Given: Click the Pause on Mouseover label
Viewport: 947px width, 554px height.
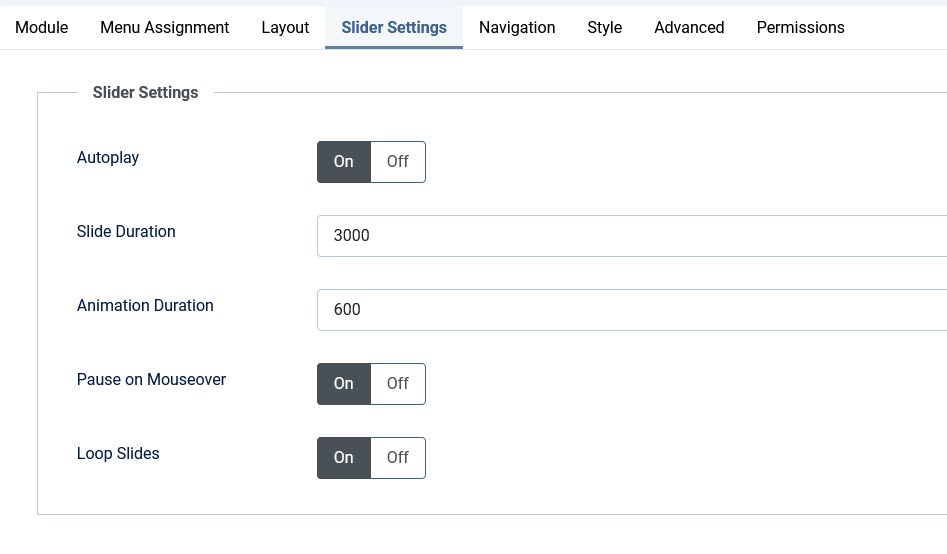Looking at the screenshot, I should point(151,379).
